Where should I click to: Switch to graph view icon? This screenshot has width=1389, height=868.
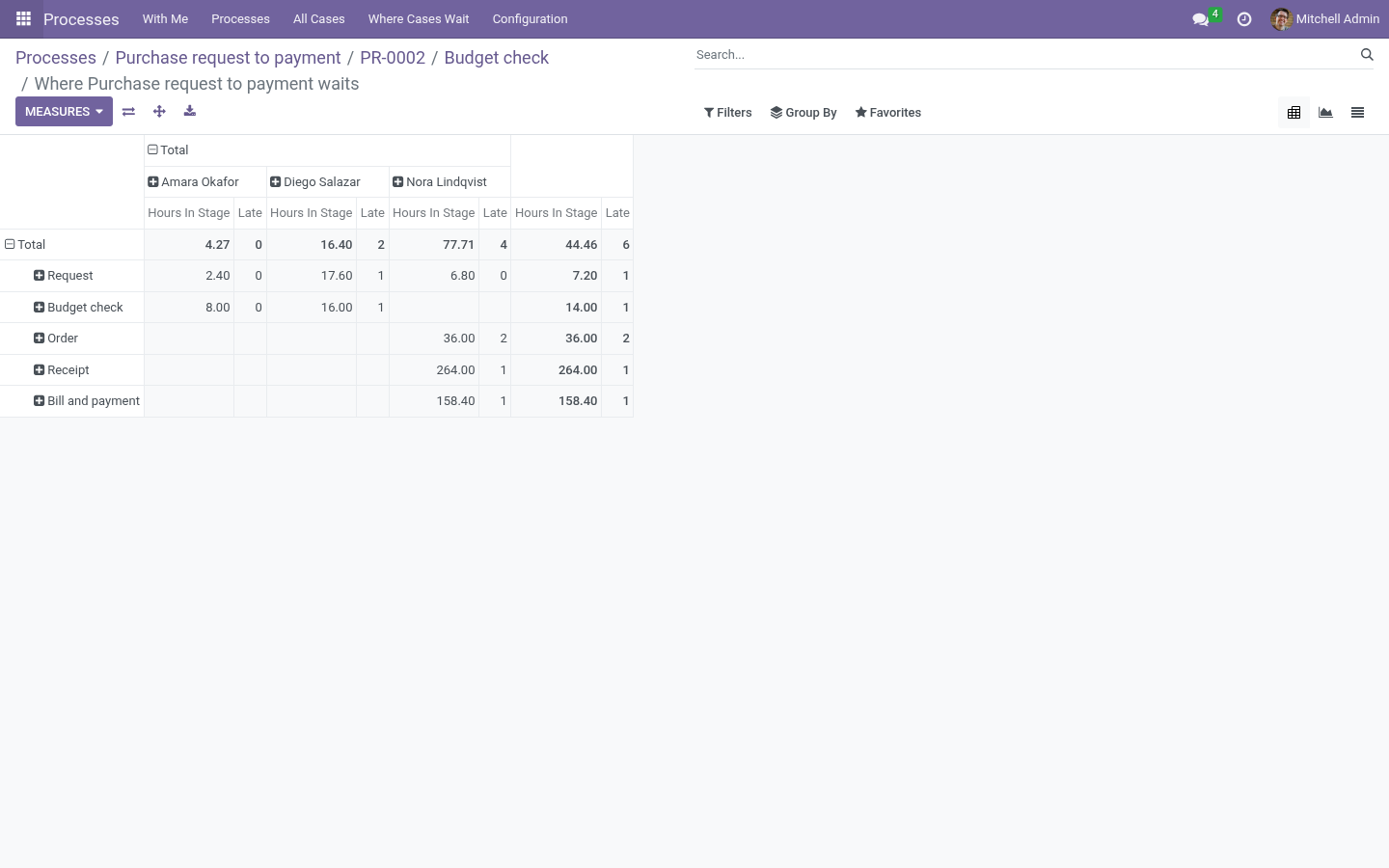[x=1326, y=113]
